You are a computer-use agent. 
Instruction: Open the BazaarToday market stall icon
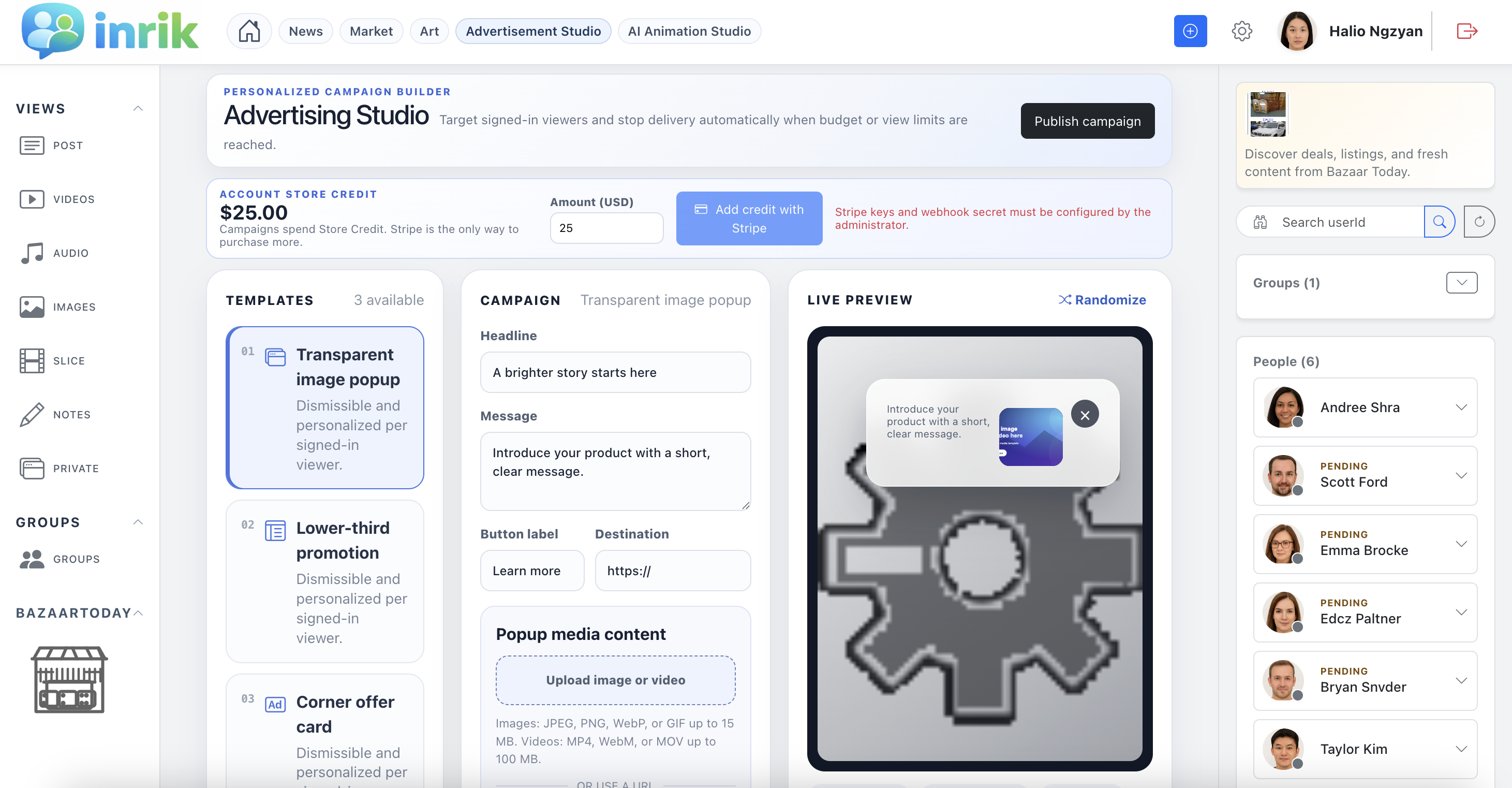coord(69,679)
